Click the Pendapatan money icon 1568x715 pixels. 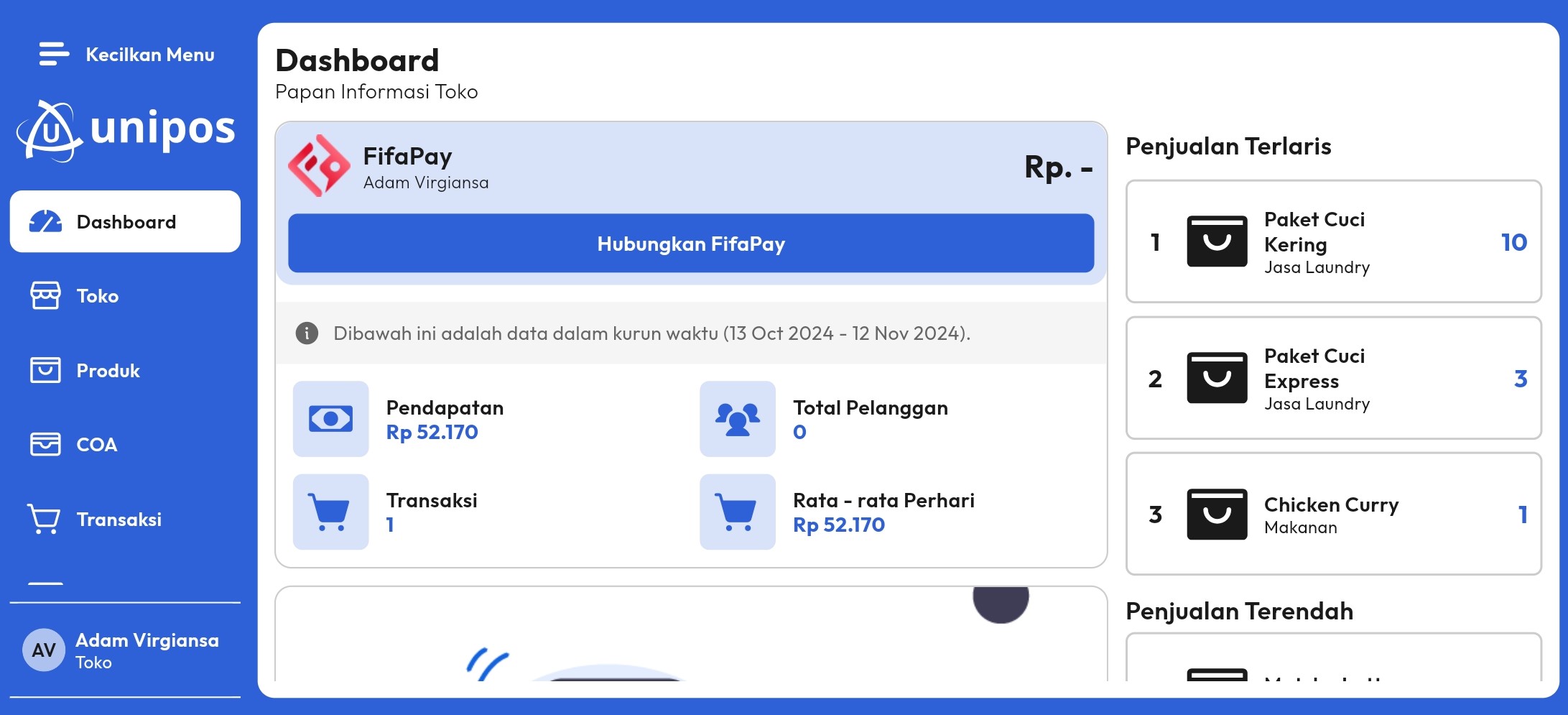pos(330,419)
